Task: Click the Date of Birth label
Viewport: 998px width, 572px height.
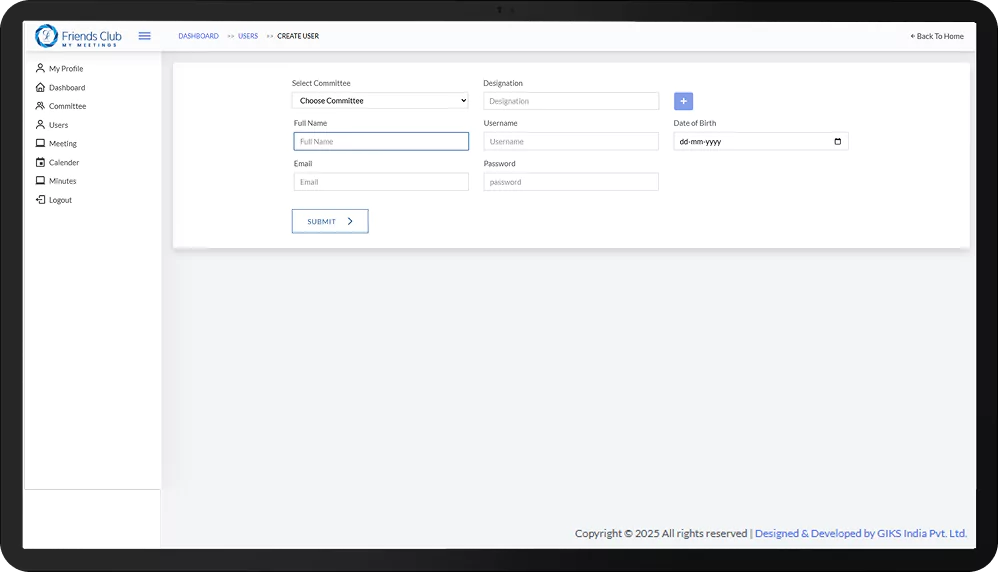Action: 695,123
